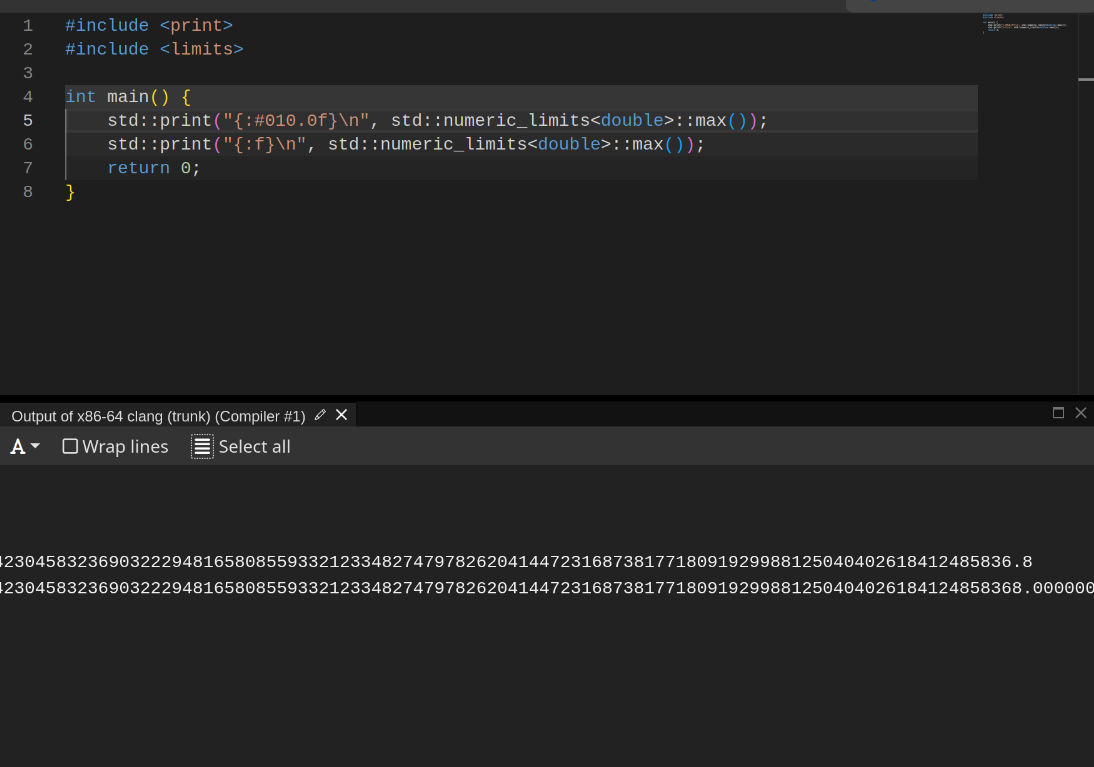Open the font size dropdown
The image size is (1094, 767).
[x=24, y=447]
